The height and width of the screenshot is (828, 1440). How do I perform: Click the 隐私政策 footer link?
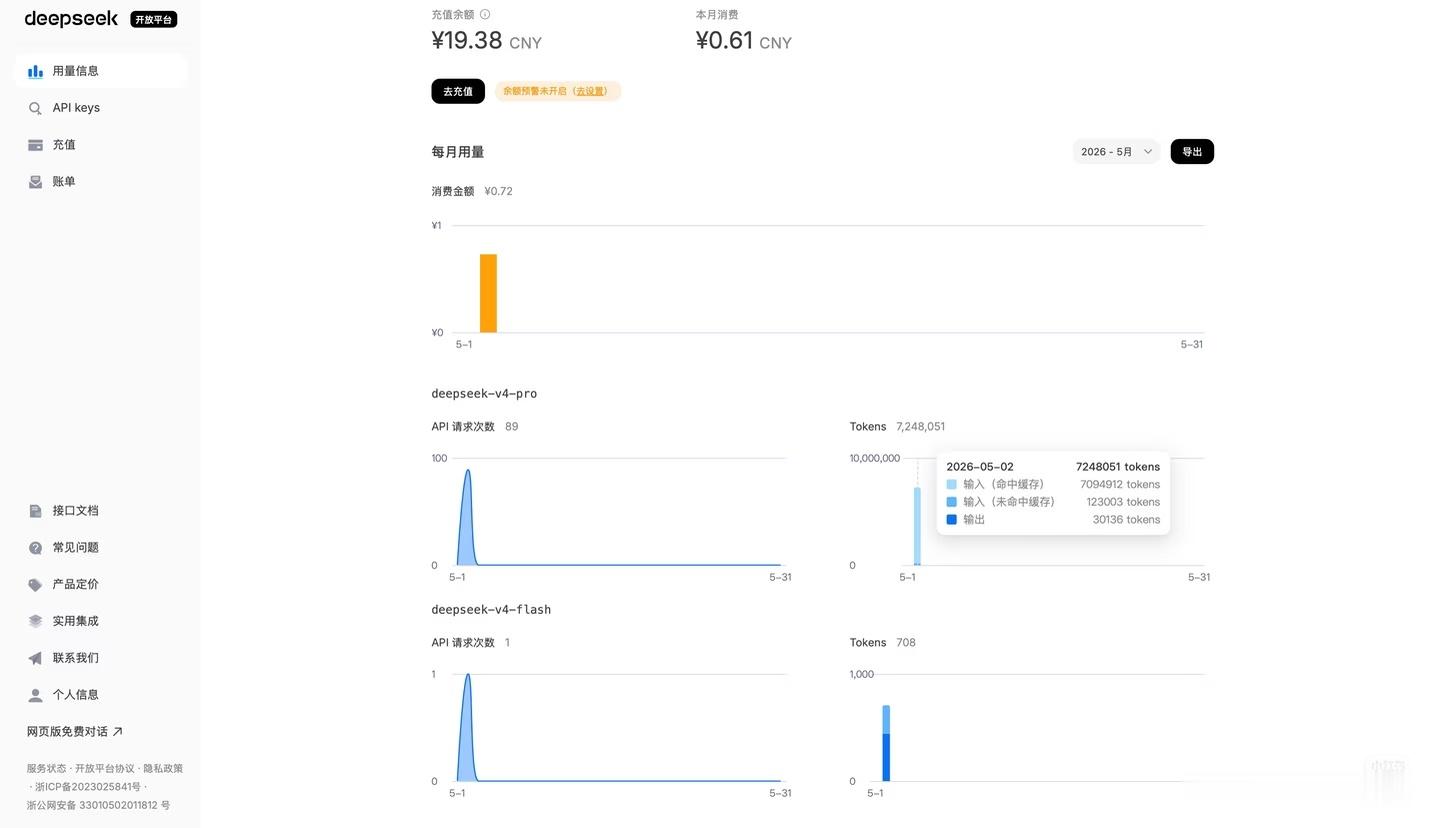(x=163, y=769)
